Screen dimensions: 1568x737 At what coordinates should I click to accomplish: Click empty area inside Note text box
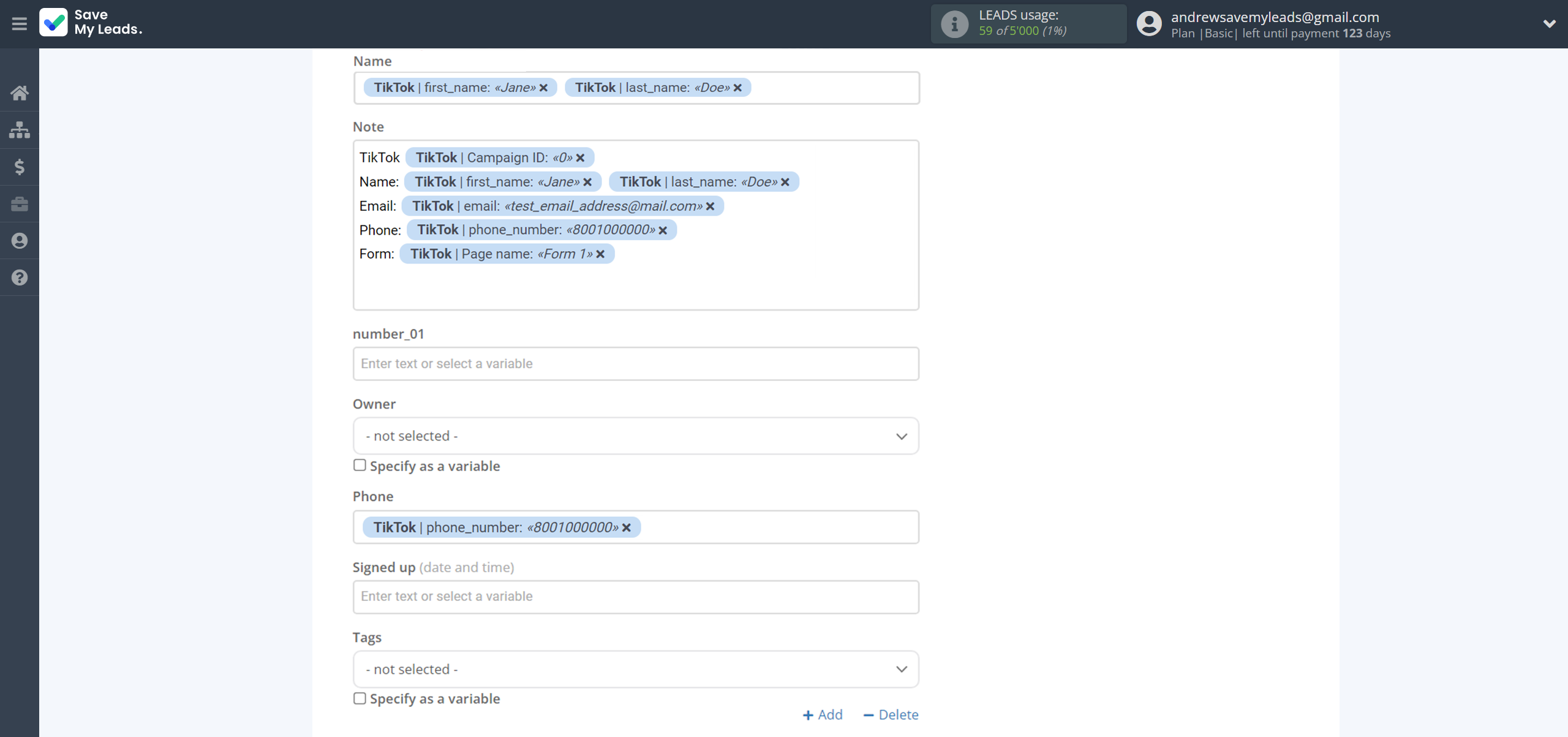pyautogui.click(x=636, y=287)
